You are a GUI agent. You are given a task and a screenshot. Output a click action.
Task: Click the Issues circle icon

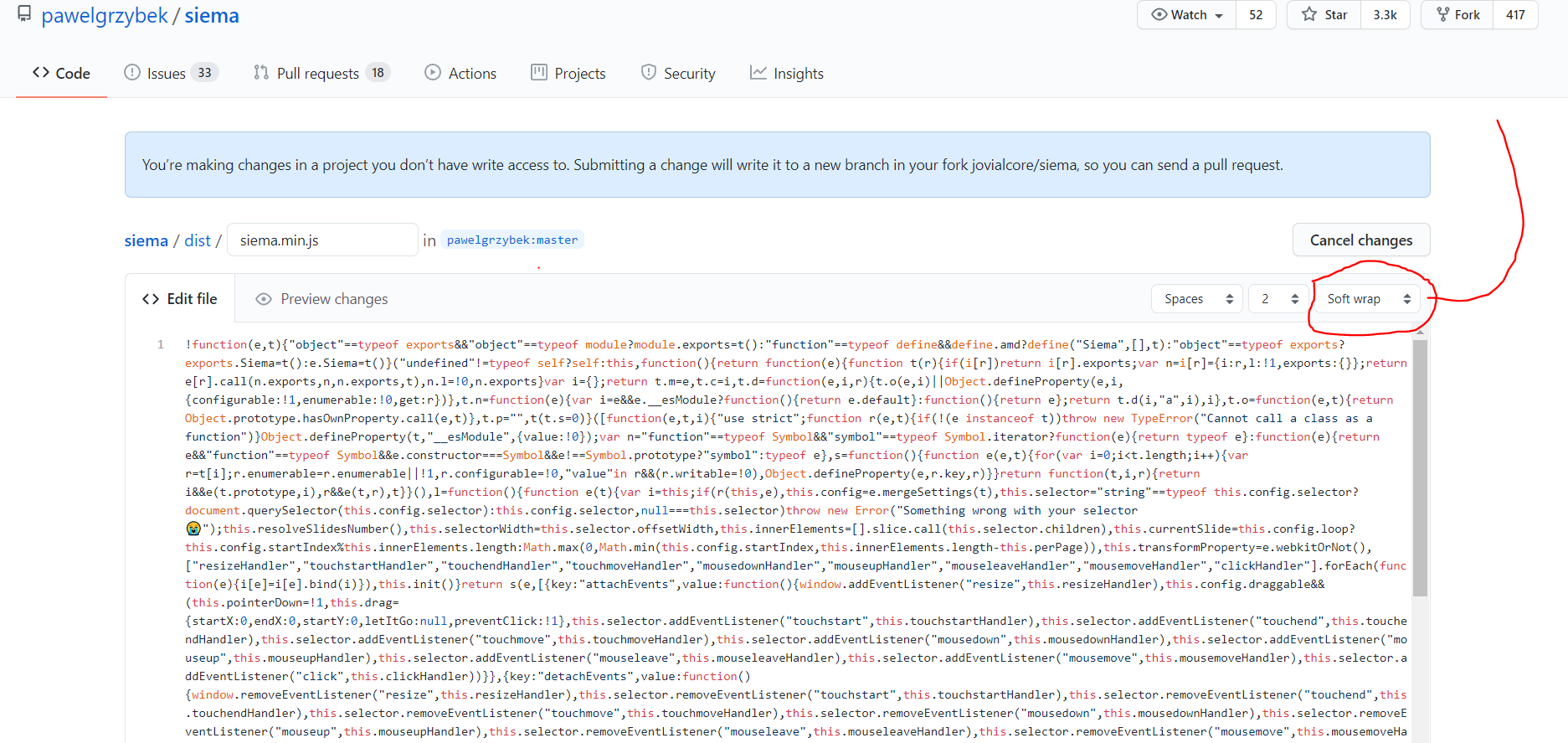(x=132, y=73)
